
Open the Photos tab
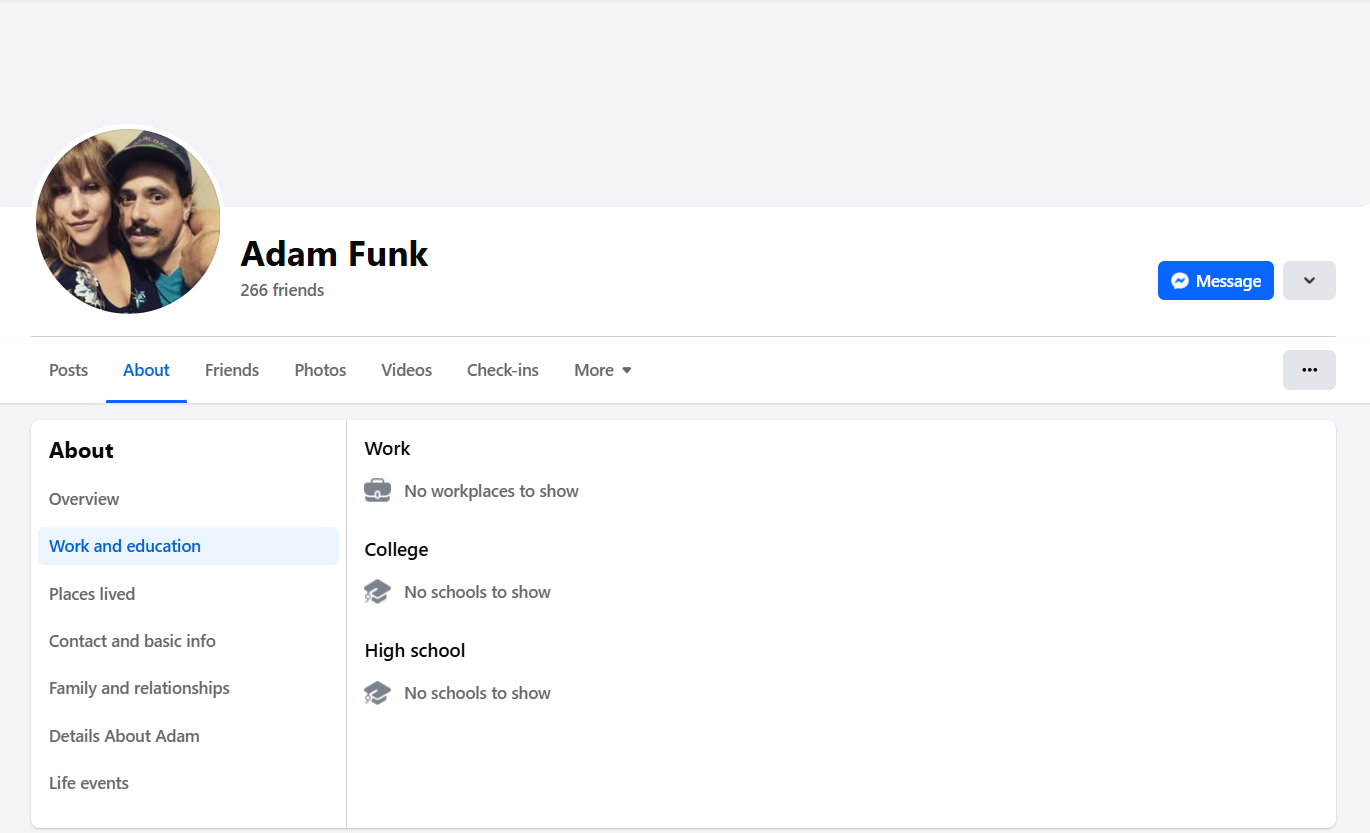click(x=320, y=370)
